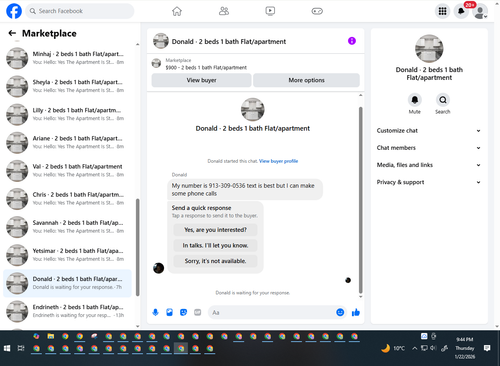This screenshot has width=500, height=366.
Task: Mute the Donald conversation via bell icon
Action: 415,100
